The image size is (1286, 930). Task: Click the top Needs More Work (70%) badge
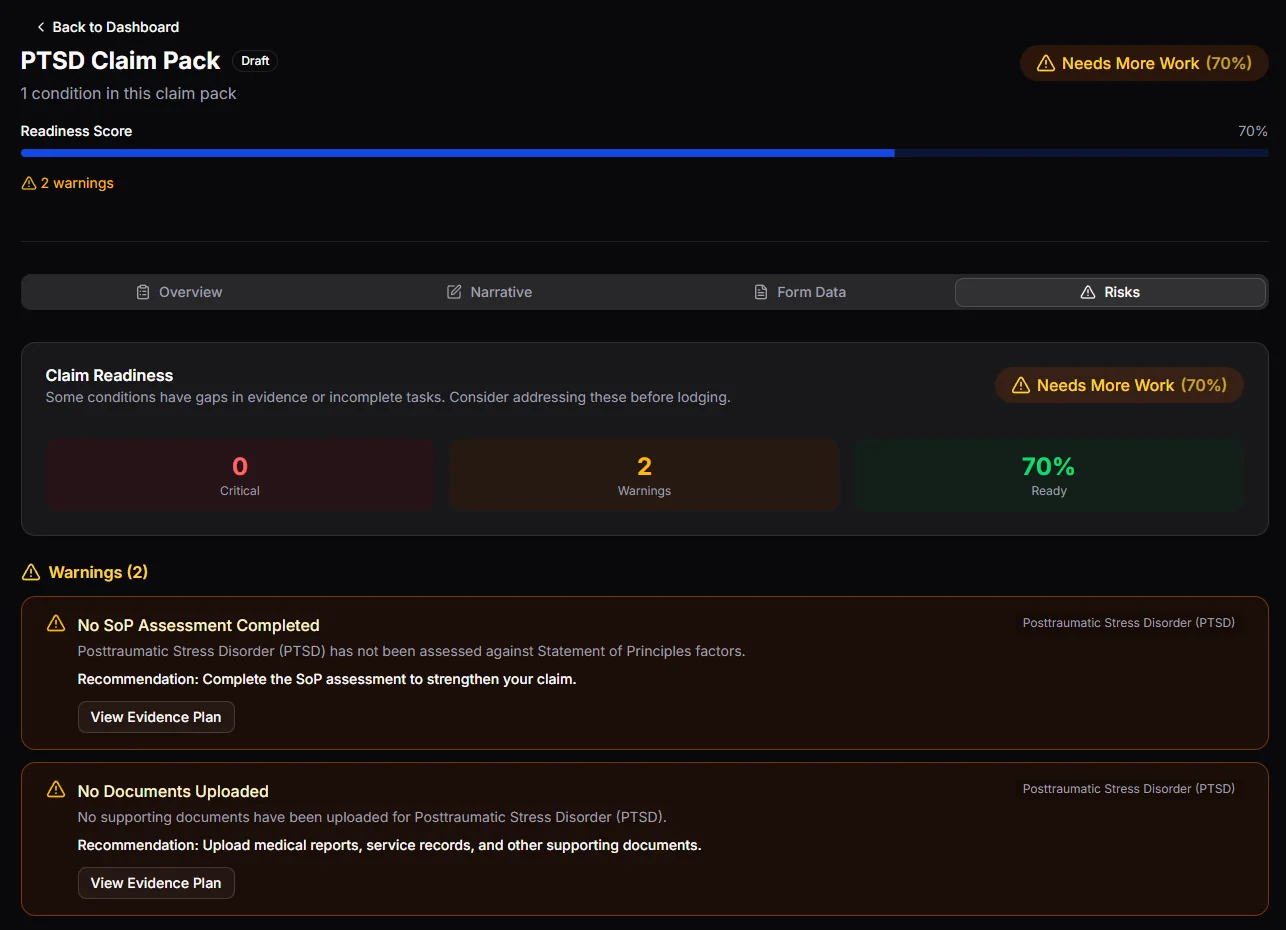1144,63
